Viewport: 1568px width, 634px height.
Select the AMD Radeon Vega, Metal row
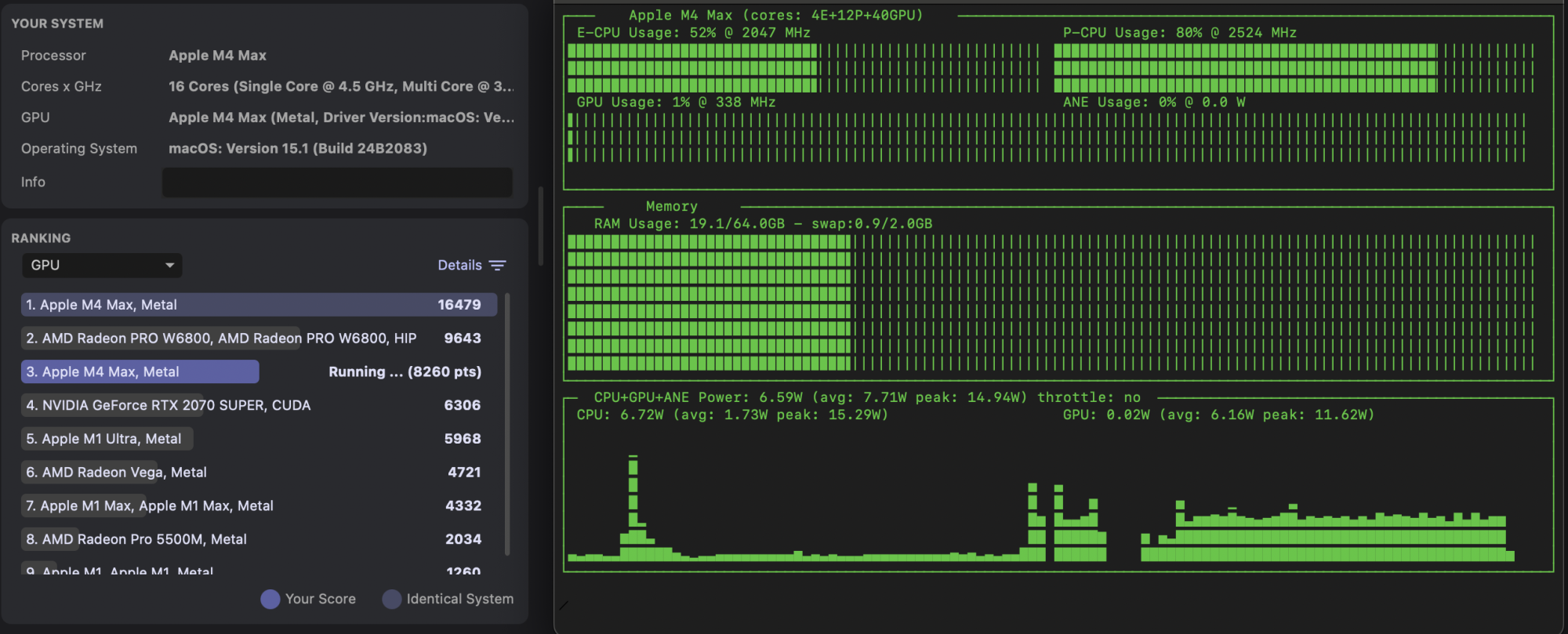[259, 473]
